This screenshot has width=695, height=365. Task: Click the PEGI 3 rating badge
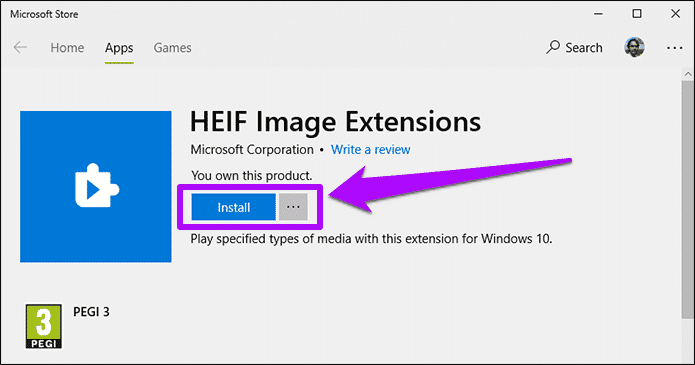click(x=43, y=326)
